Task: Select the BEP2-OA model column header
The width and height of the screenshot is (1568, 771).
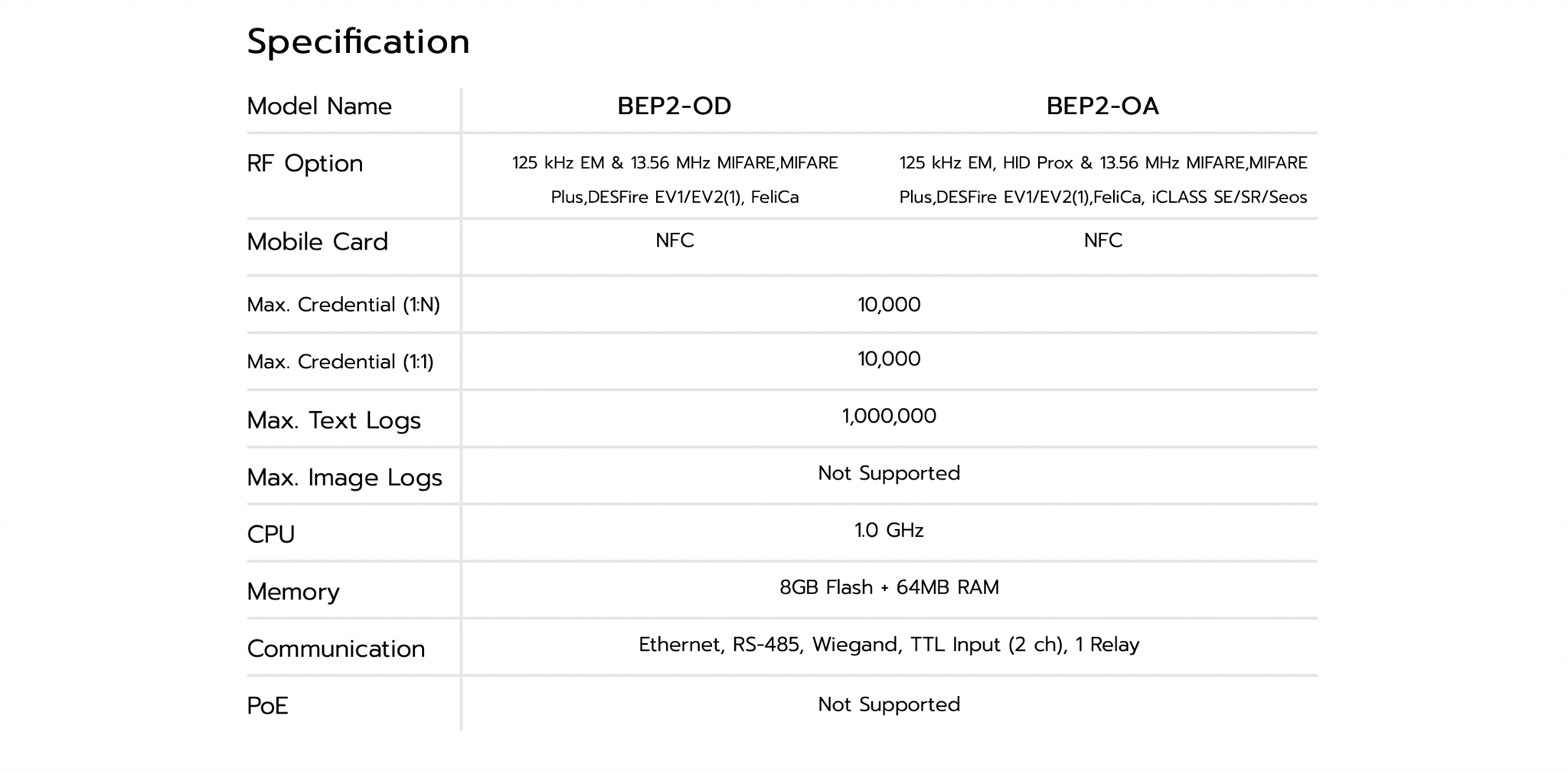Action: tap(1102, 106)
